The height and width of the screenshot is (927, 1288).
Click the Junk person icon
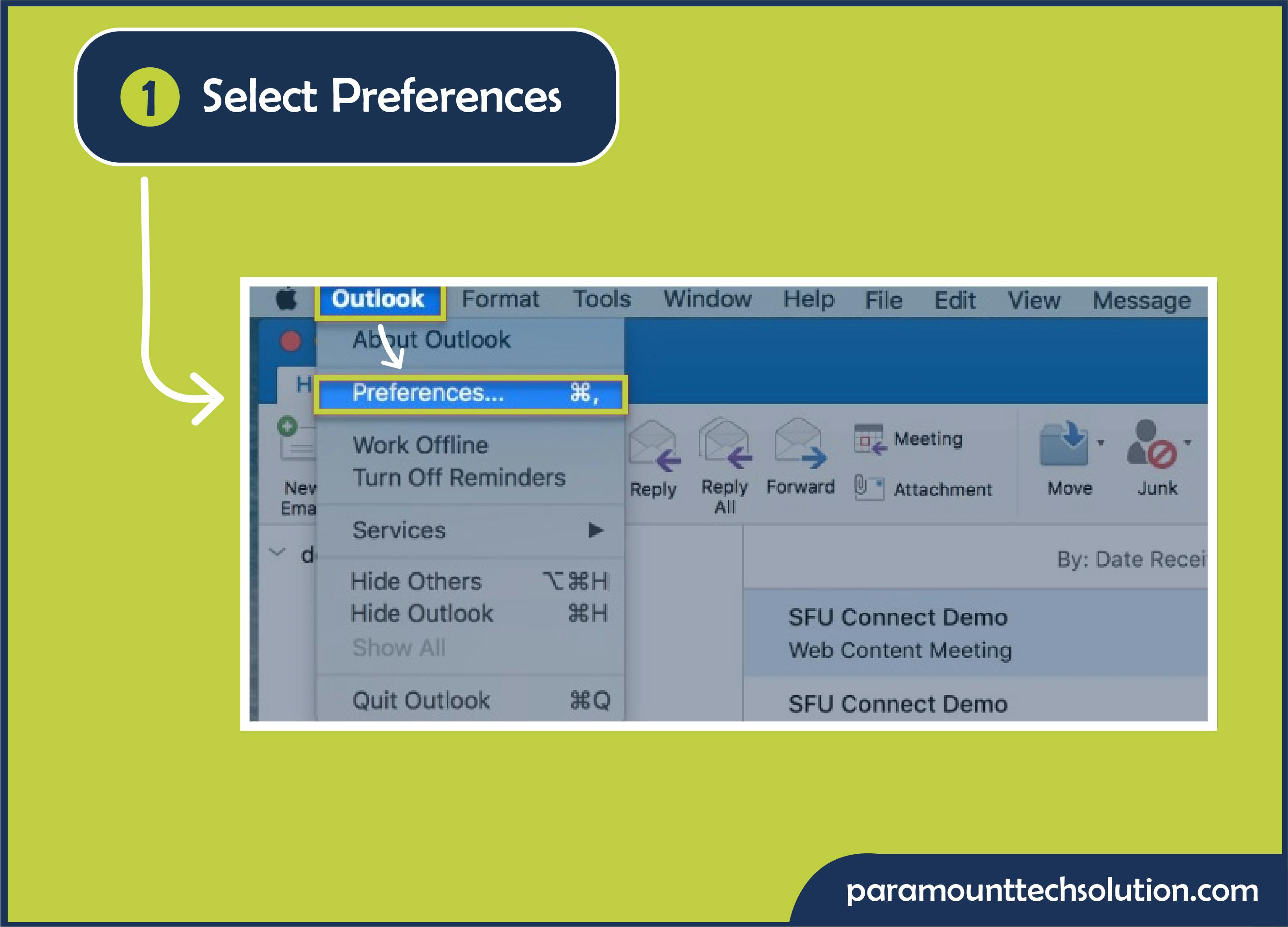tap(1151, 444)
